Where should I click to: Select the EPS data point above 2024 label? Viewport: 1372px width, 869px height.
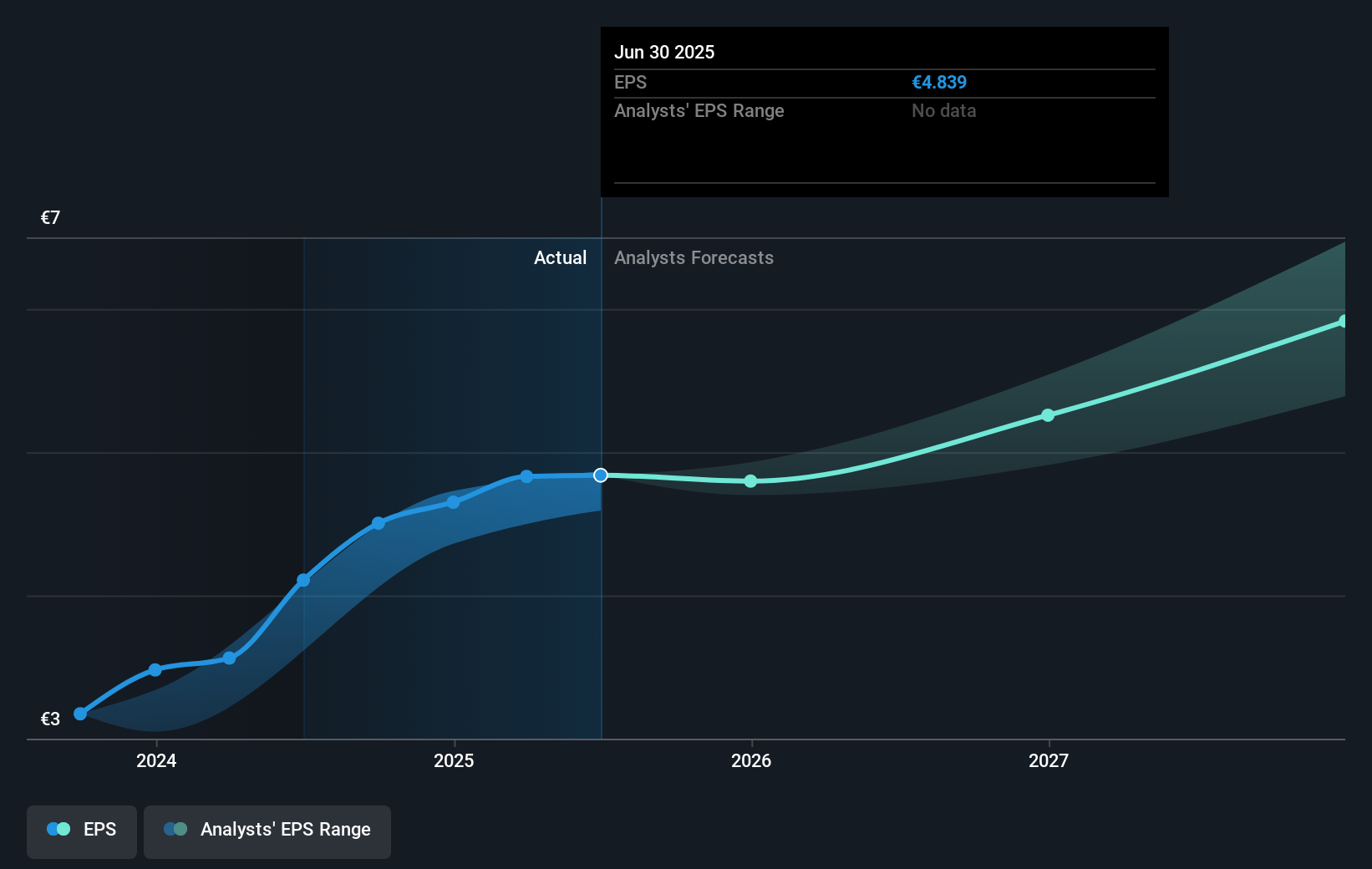click(x=155, y=670)
